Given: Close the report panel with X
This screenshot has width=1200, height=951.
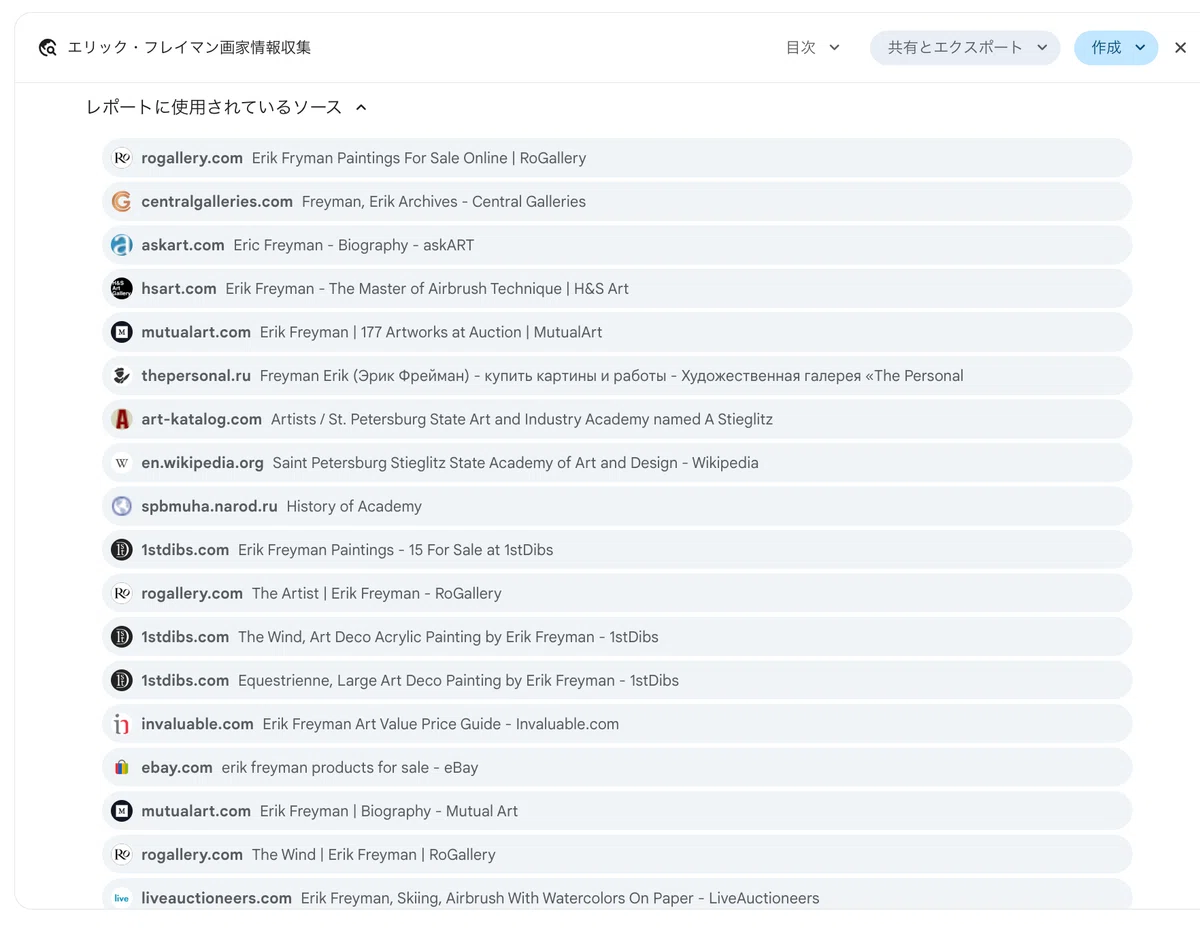Looking at the screenshot, I should (1180, 48).
